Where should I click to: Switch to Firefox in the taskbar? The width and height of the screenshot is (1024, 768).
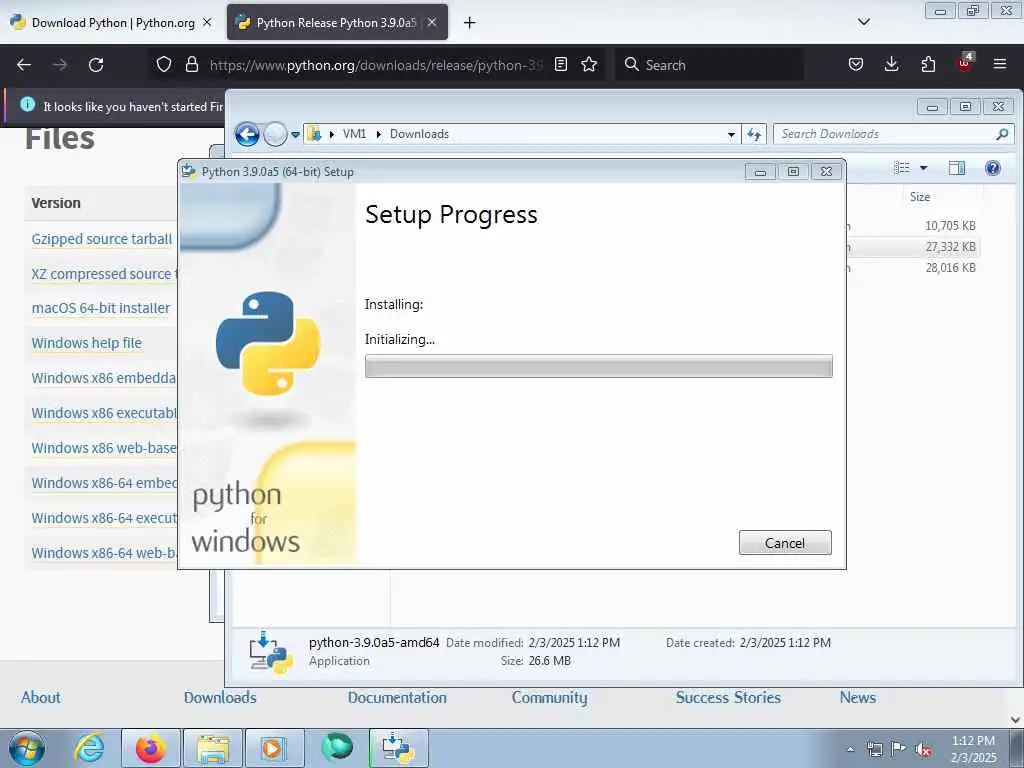pyautogui.click(x=151, y=748)
